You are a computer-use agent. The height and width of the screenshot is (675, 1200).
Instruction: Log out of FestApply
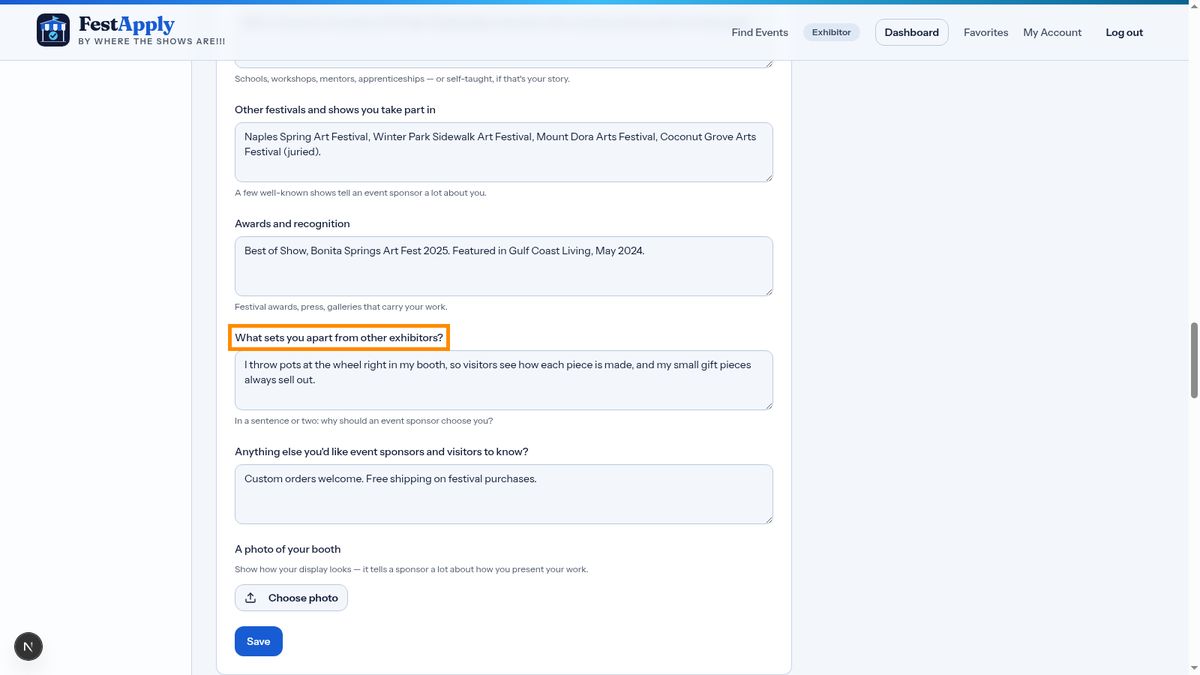point(1124,32)
